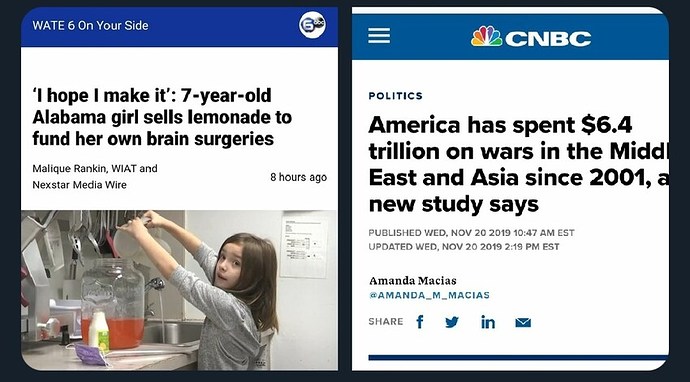Screen dimensions: 690x382
Task: Open the $6.4 trillion wars headline
Action: (518, 164)
